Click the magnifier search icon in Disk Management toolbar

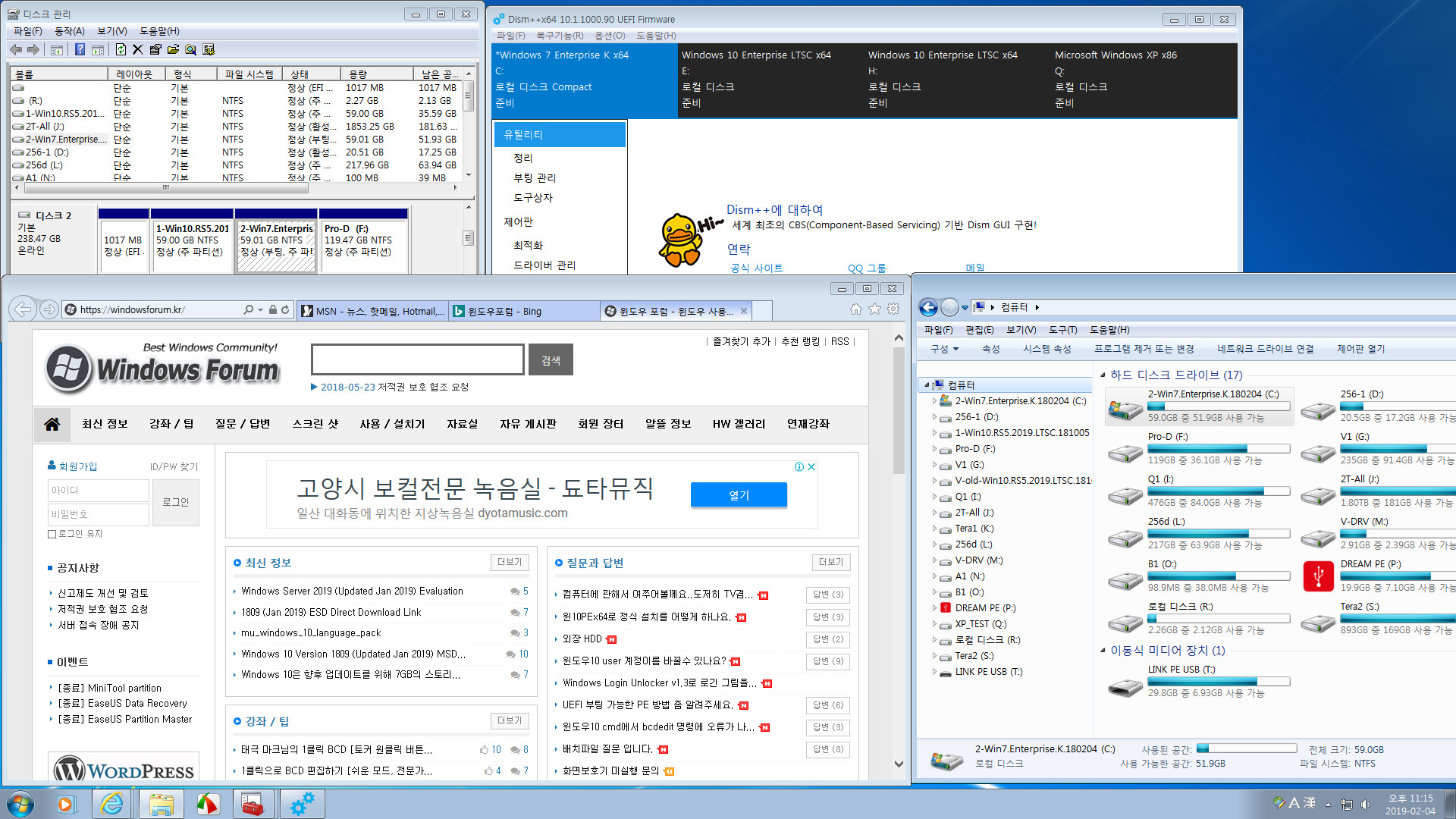pos(190,49)
